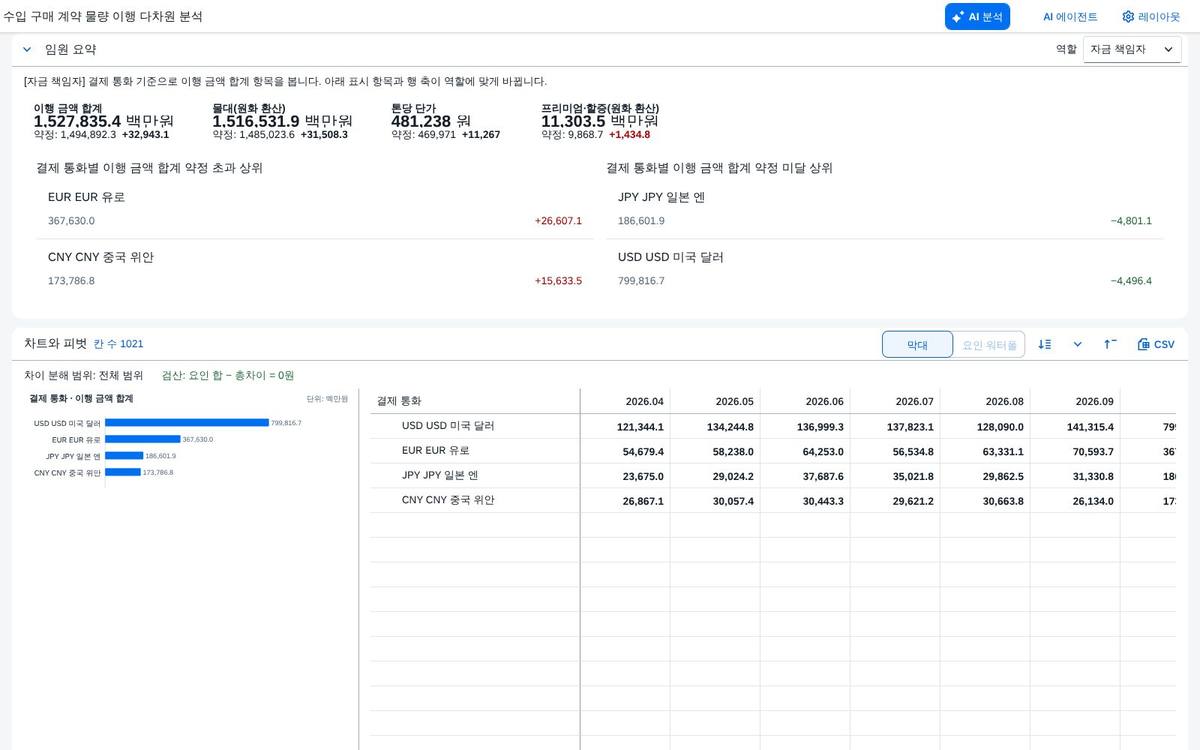Select the JPY JPY 일본 엔 table row label
Screen dimensions: 1200x750
[440, 476]
